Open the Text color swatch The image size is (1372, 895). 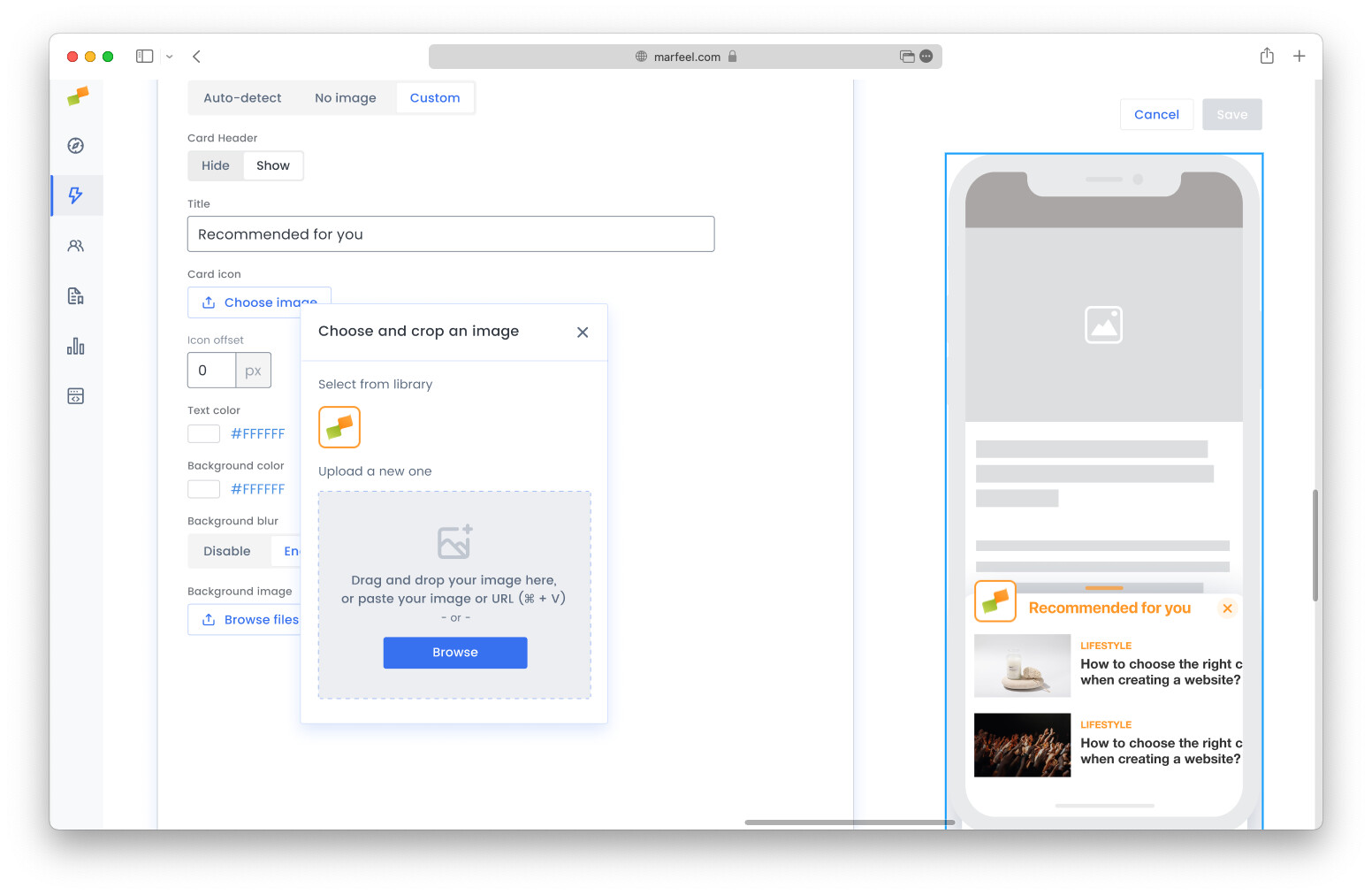(x=203, y=434)
